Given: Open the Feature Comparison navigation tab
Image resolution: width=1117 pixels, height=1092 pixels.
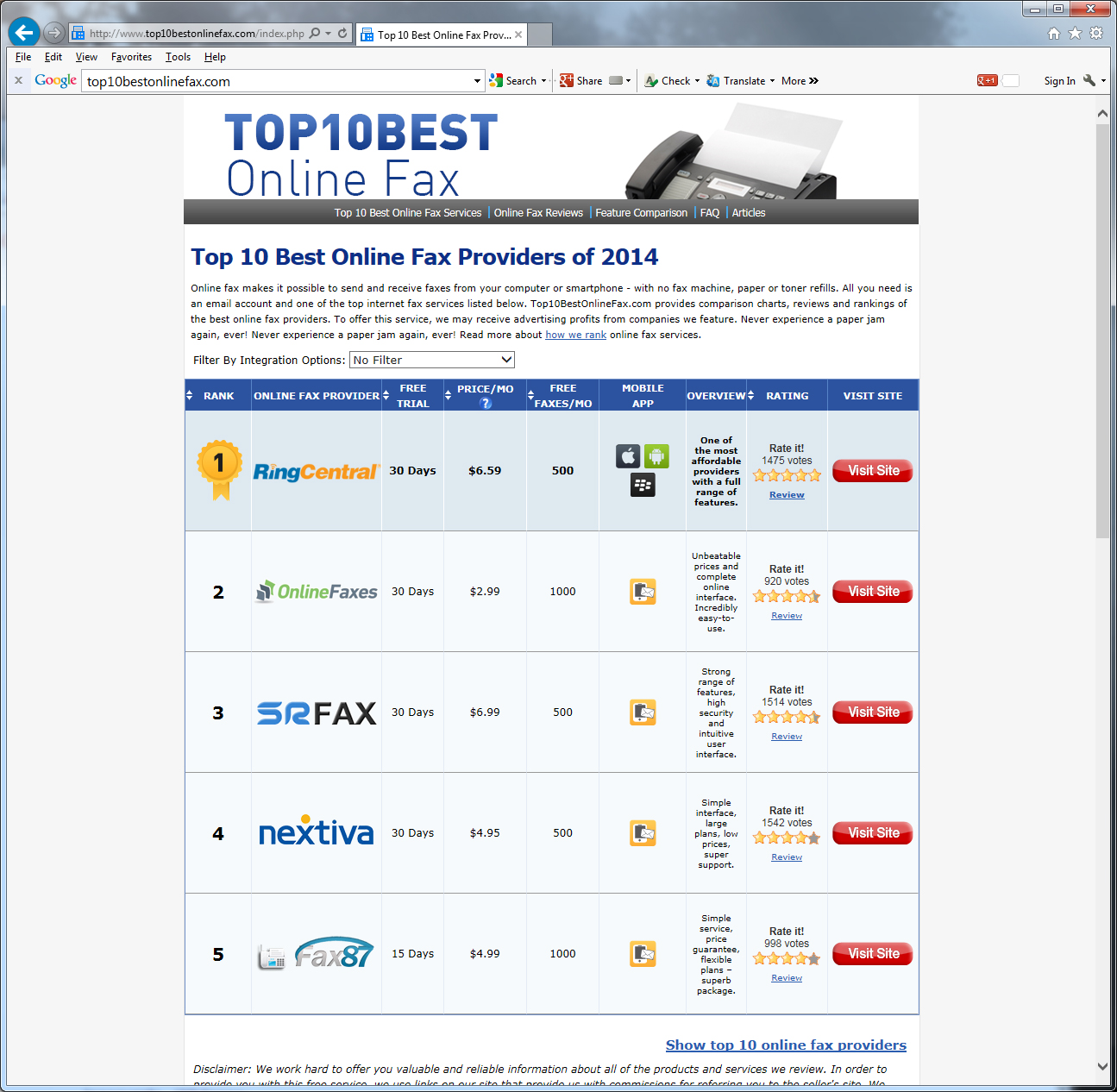Looking at the screenshot, I should [641, 213].
